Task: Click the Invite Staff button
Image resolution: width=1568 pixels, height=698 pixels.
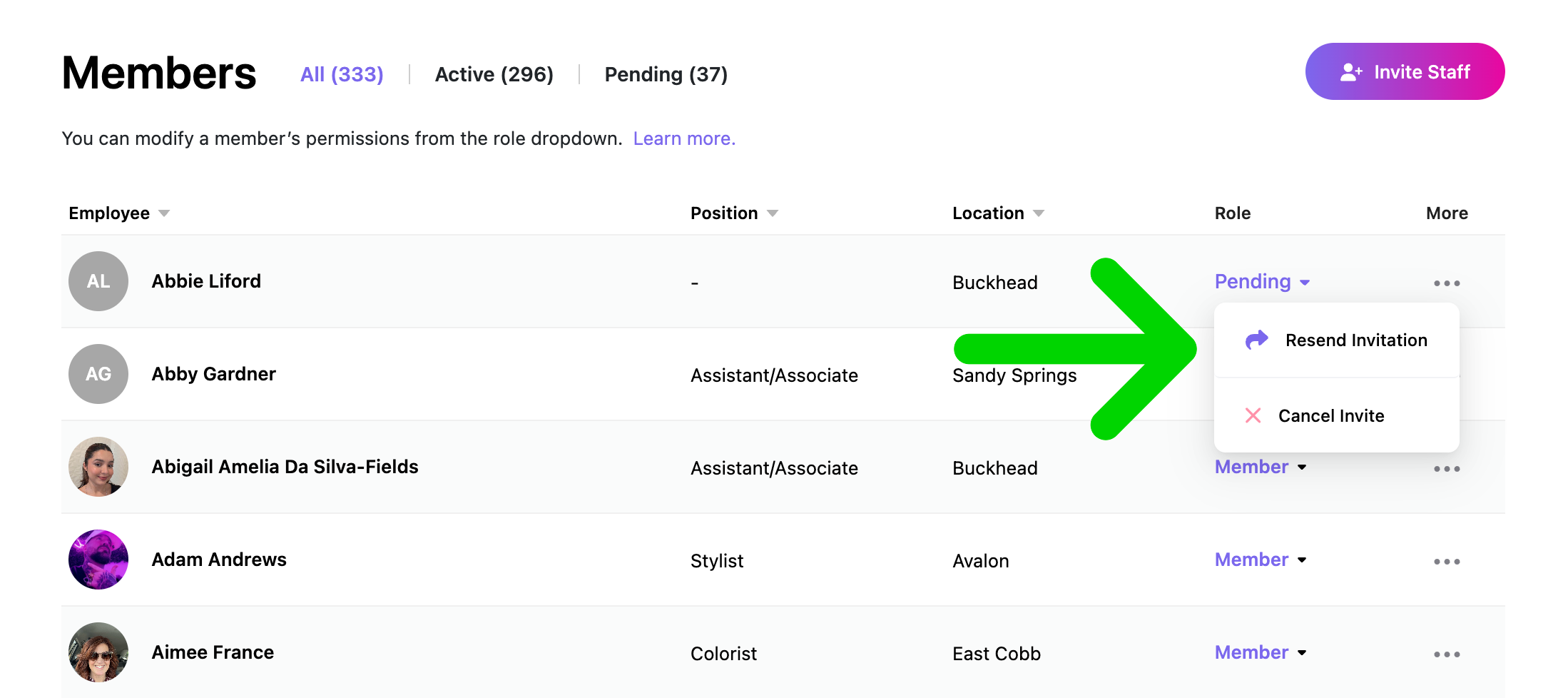Action: tap(1405, 71)
